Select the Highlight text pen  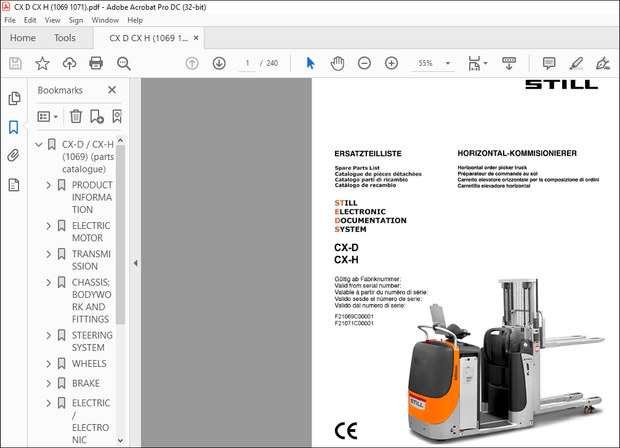[x=576, y=63]
